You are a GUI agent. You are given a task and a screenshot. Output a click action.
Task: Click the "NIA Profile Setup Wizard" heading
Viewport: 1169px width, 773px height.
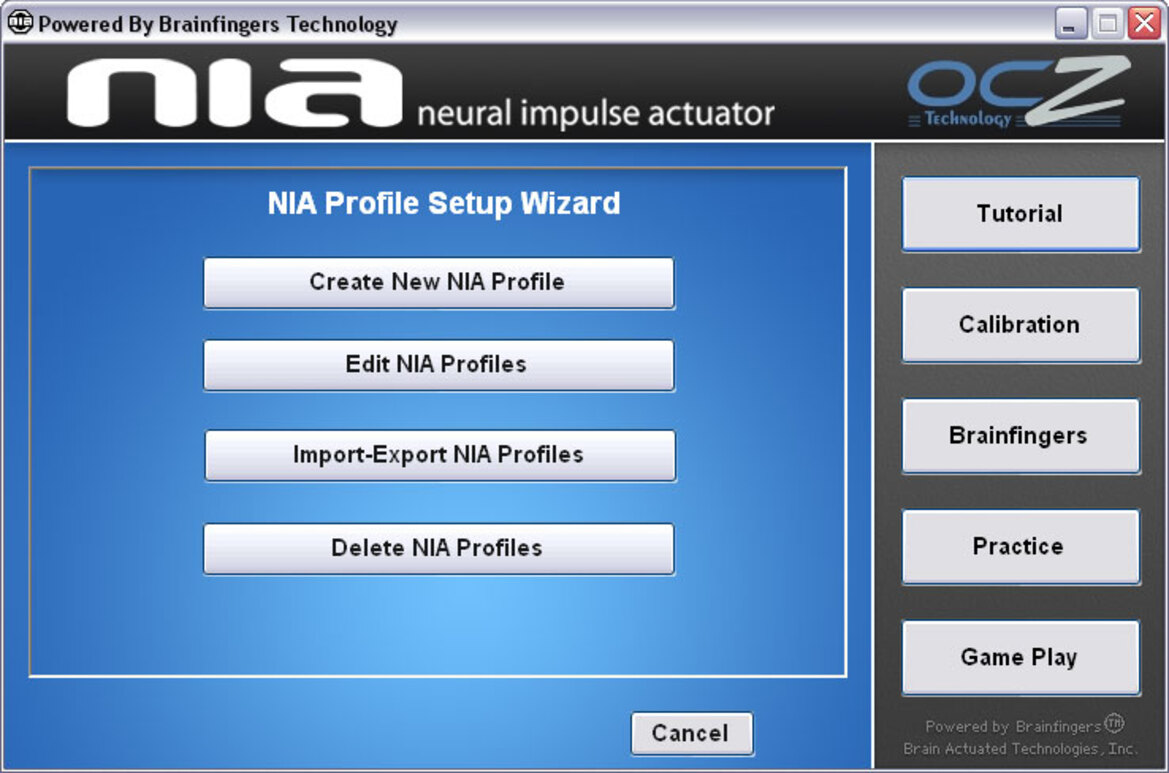tap(444, 203)
